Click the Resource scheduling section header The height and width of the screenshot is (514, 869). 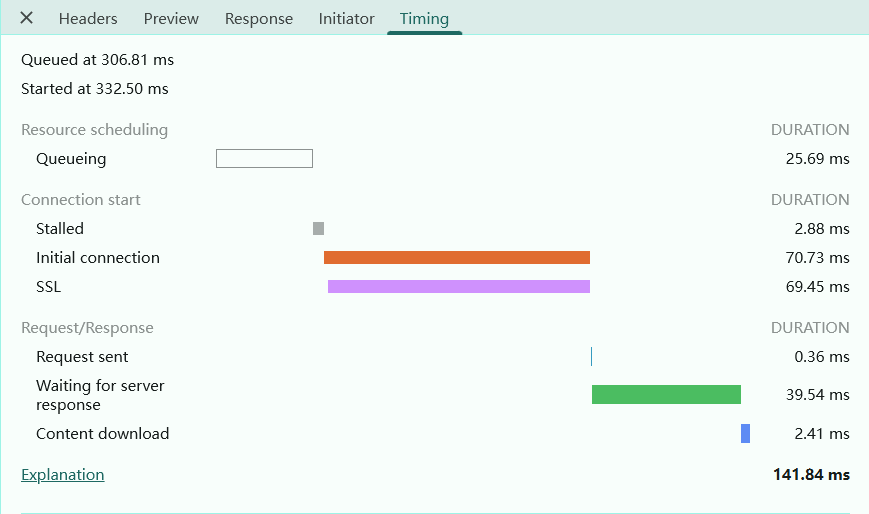click(x=94, y=130)
